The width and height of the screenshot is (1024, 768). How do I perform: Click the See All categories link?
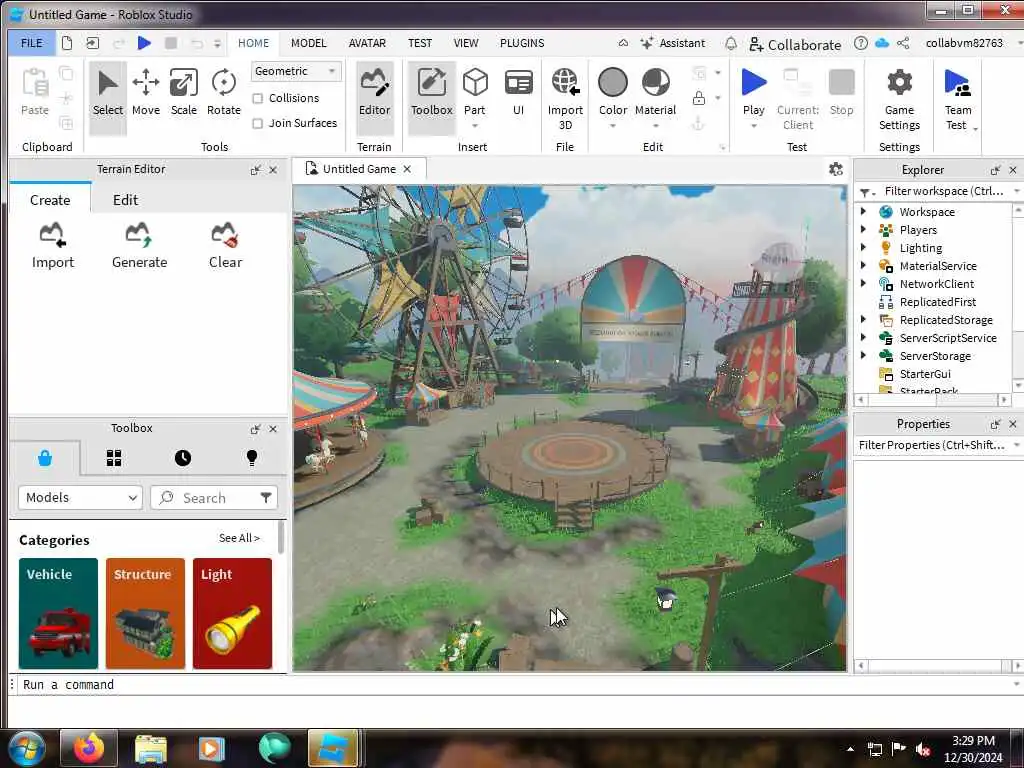[239, 538]
